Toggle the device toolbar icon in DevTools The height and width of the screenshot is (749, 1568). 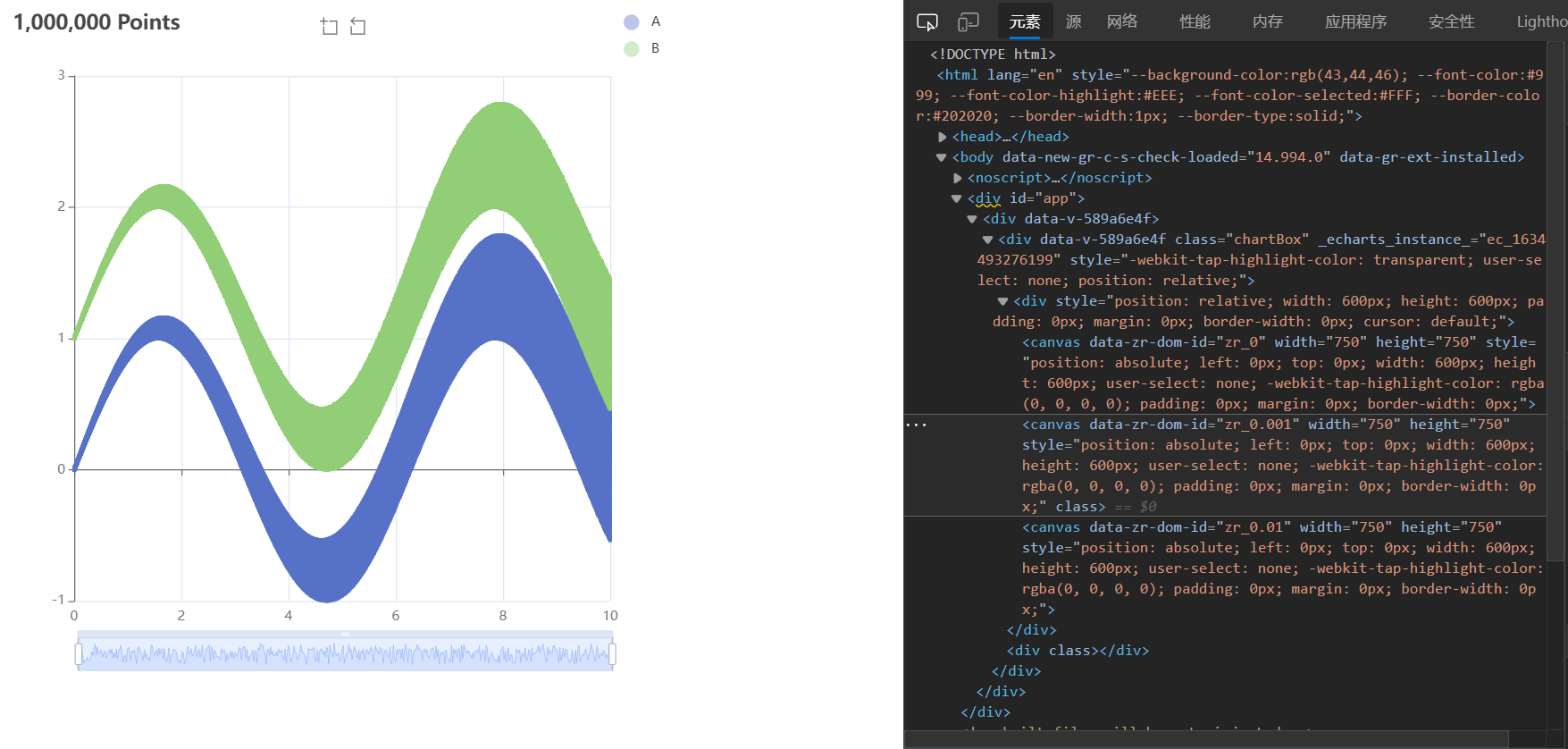pyautogui.click(x=968, y=21)
